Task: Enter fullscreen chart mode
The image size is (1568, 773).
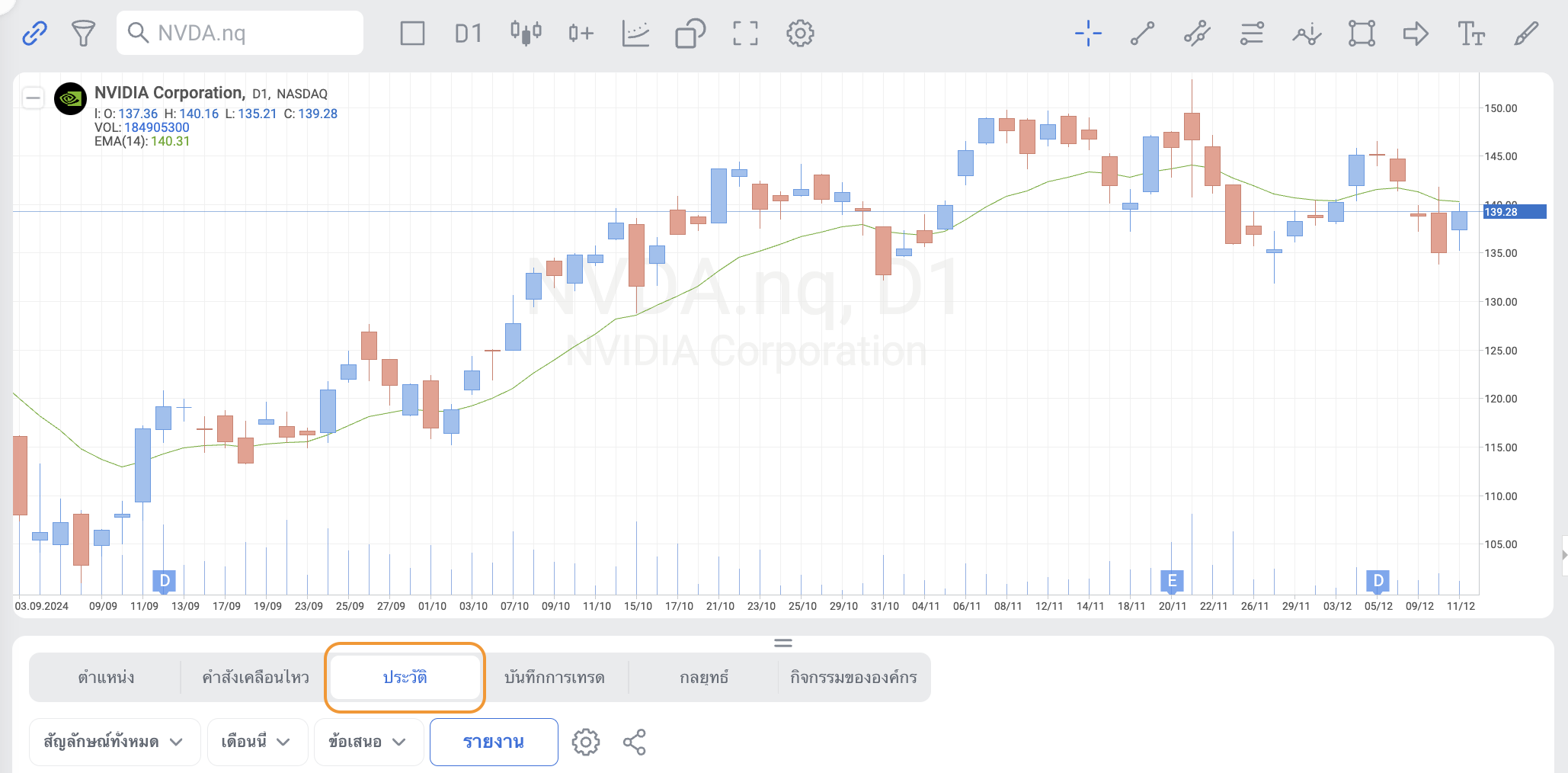Action: click(x=745, y=34)
